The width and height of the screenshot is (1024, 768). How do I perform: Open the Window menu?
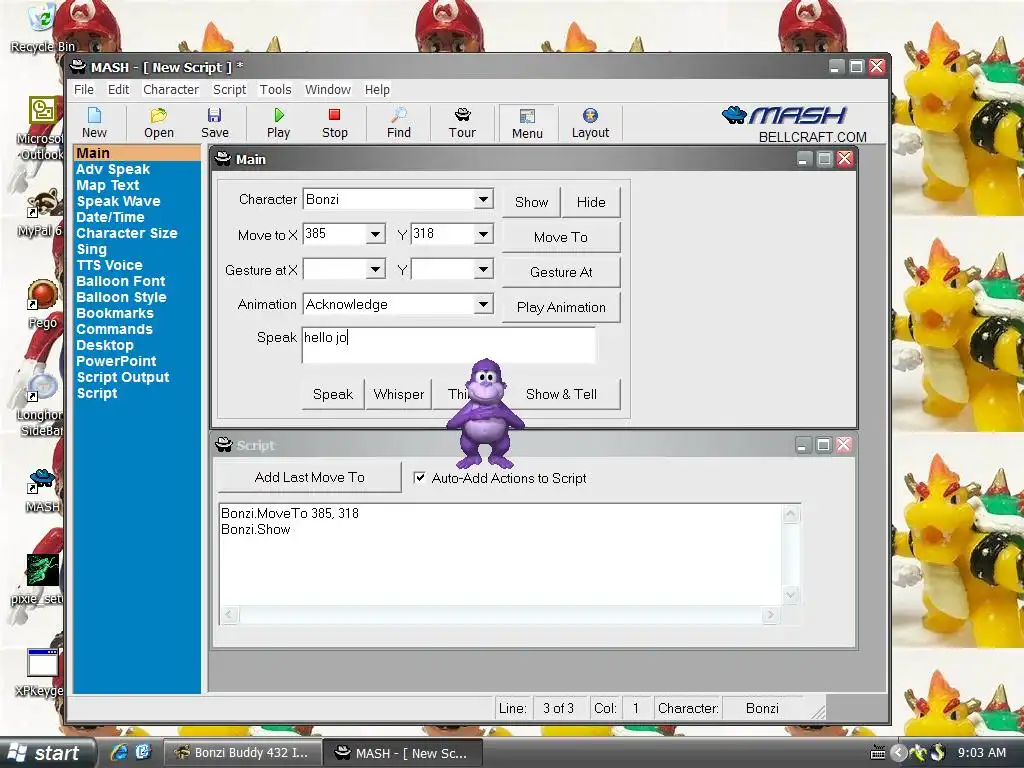[328, 89]
